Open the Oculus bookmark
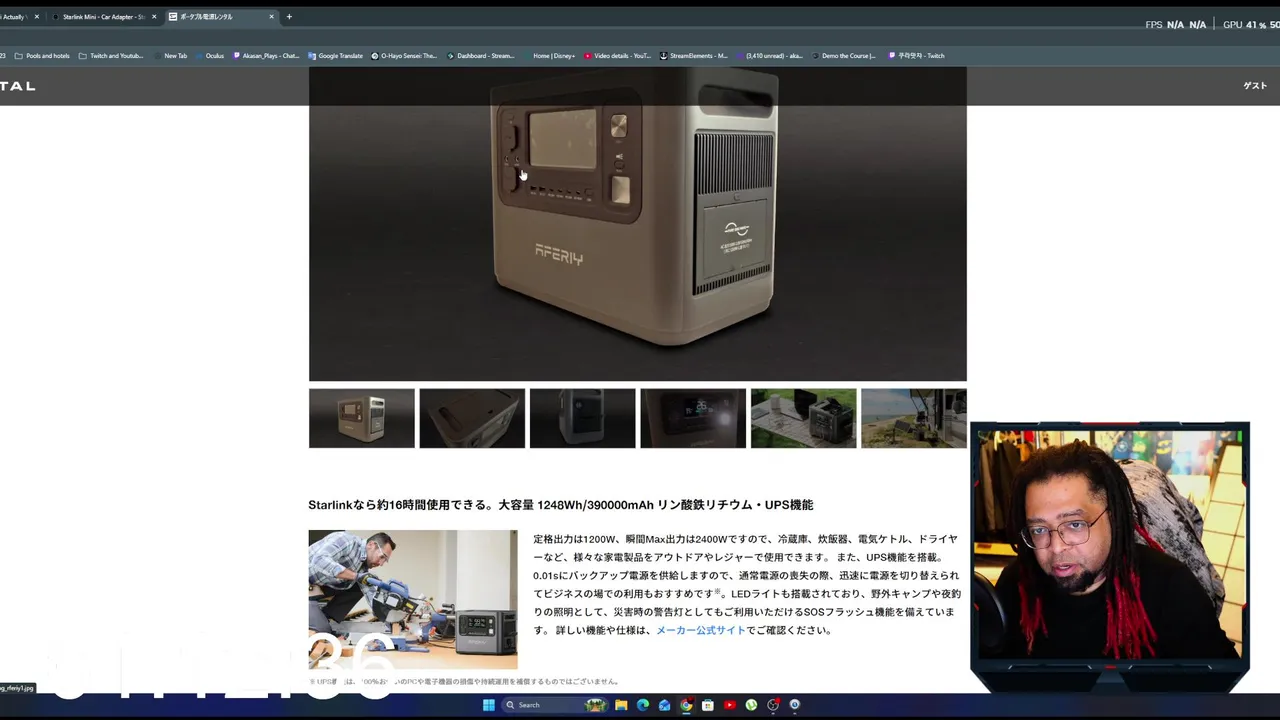The image size is (1280, 720). point(210,56)
